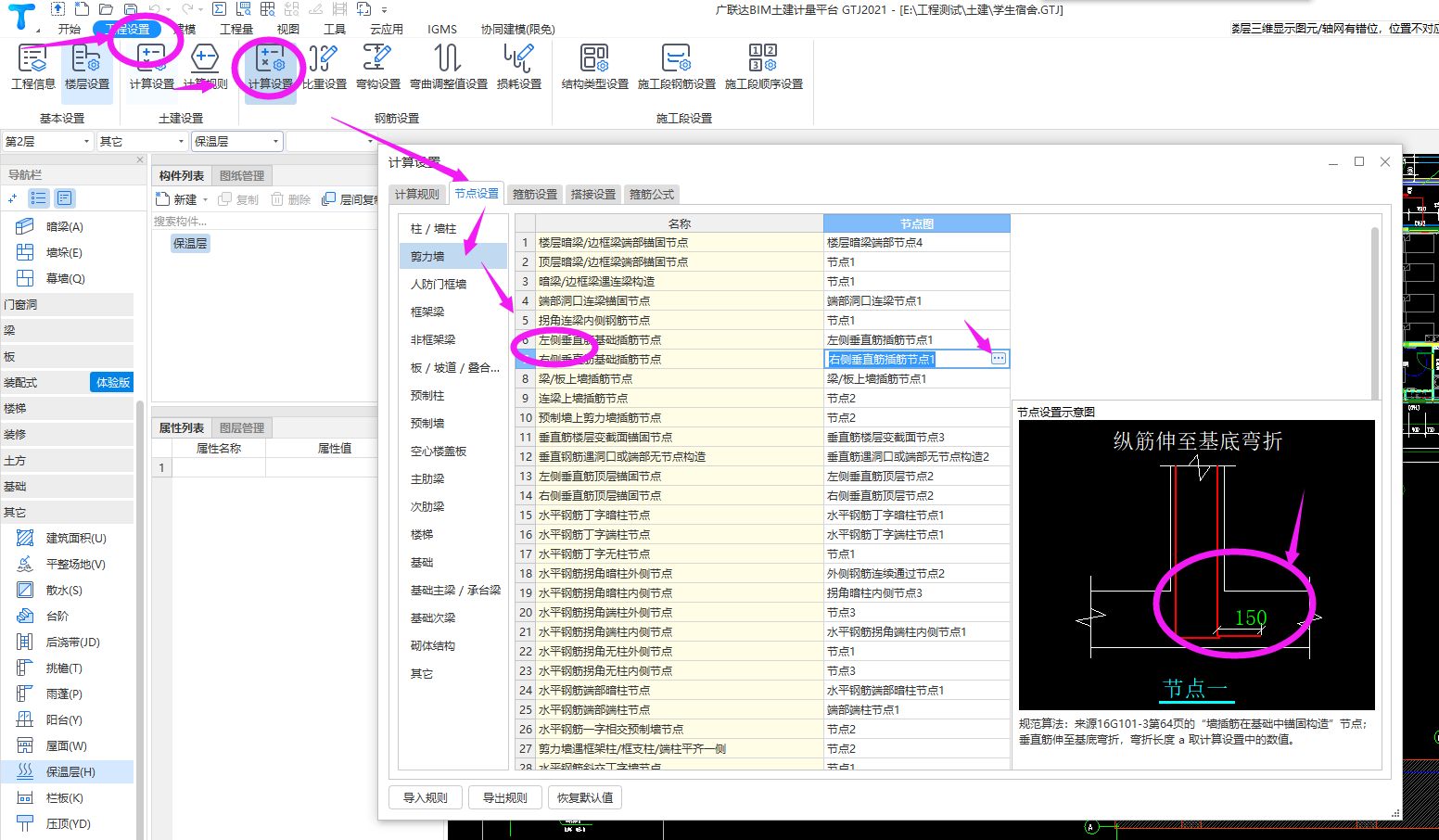
Task: Click the undo arrow in quick access bar
Action: coord(155,9)
